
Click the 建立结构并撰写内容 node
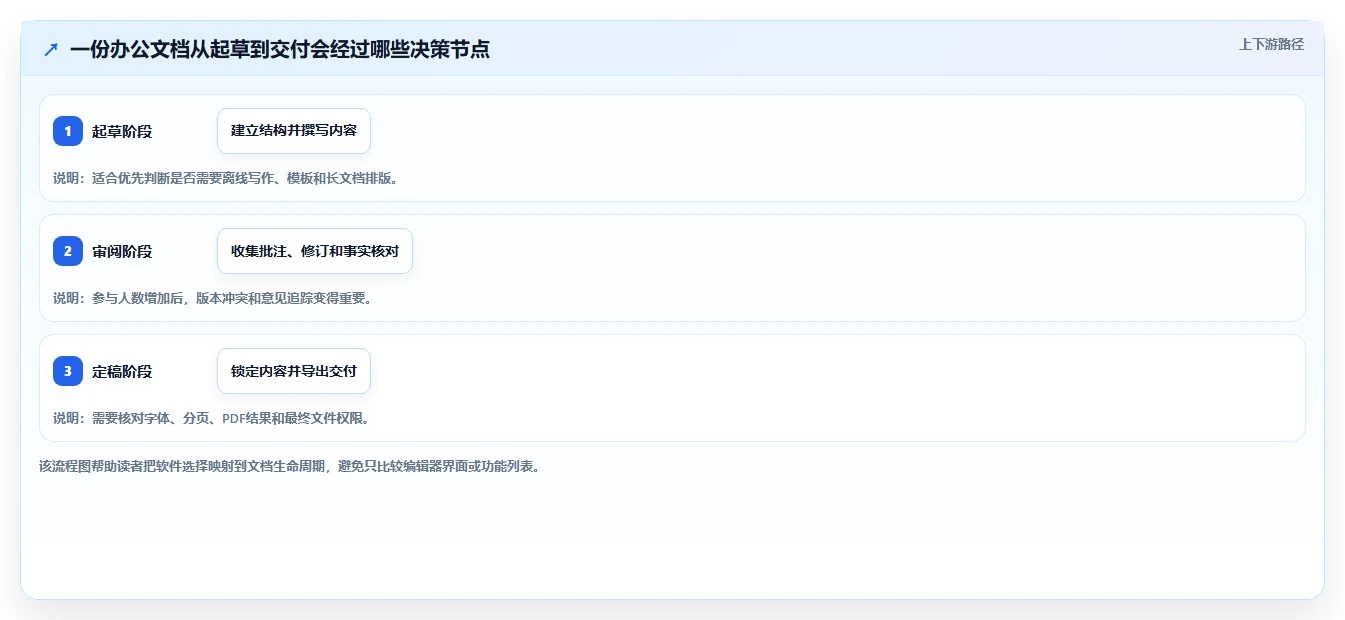click(x=294, y=131)
